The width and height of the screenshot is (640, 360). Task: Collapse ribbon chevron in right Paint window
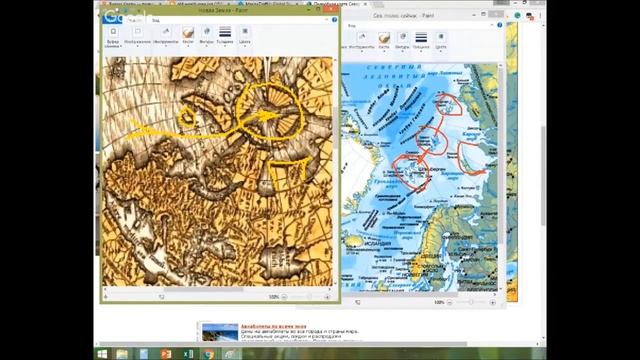492,25
